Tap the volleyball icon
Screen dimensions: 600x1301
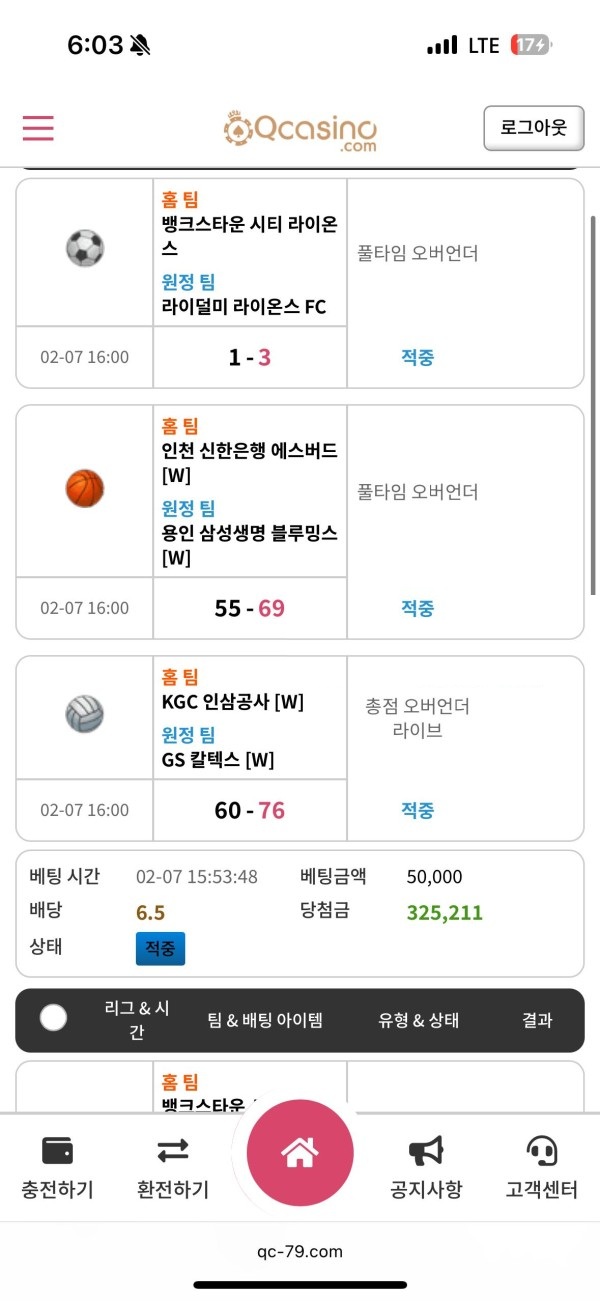85,715
